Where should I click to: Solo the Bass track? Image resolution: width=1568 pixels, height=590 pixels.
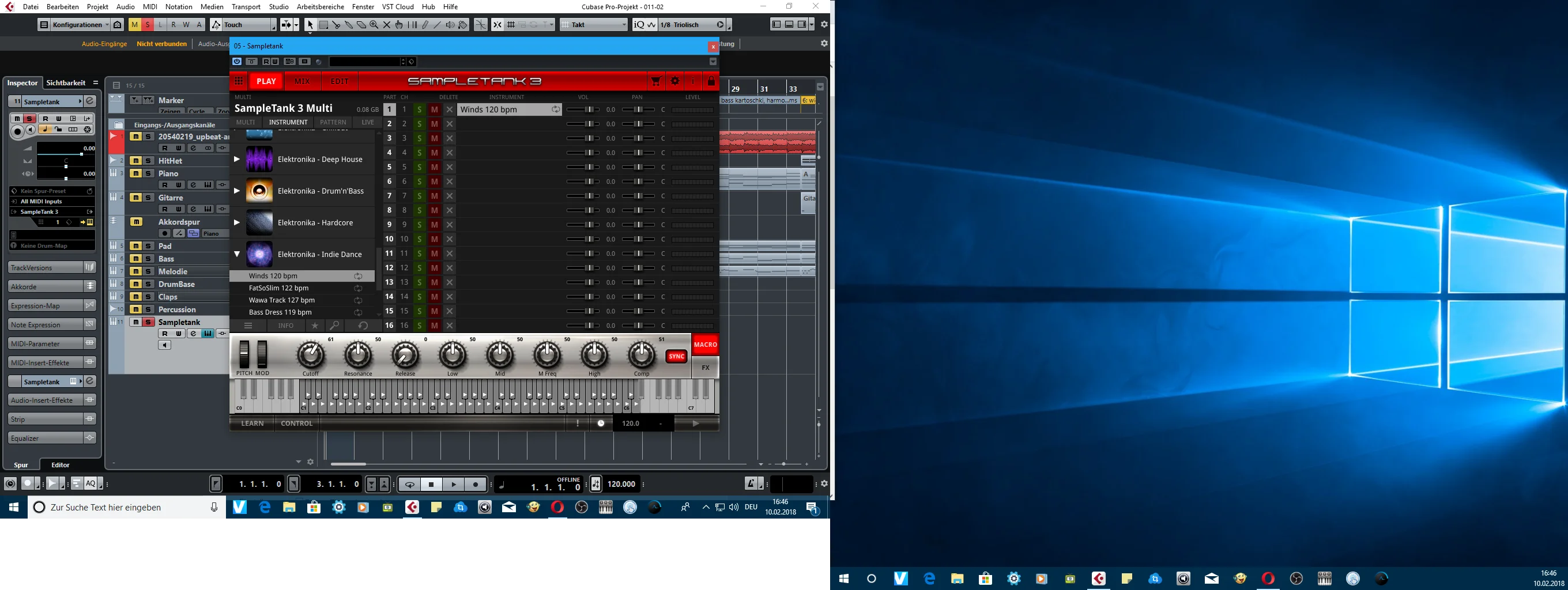click(x=148, y=259)
